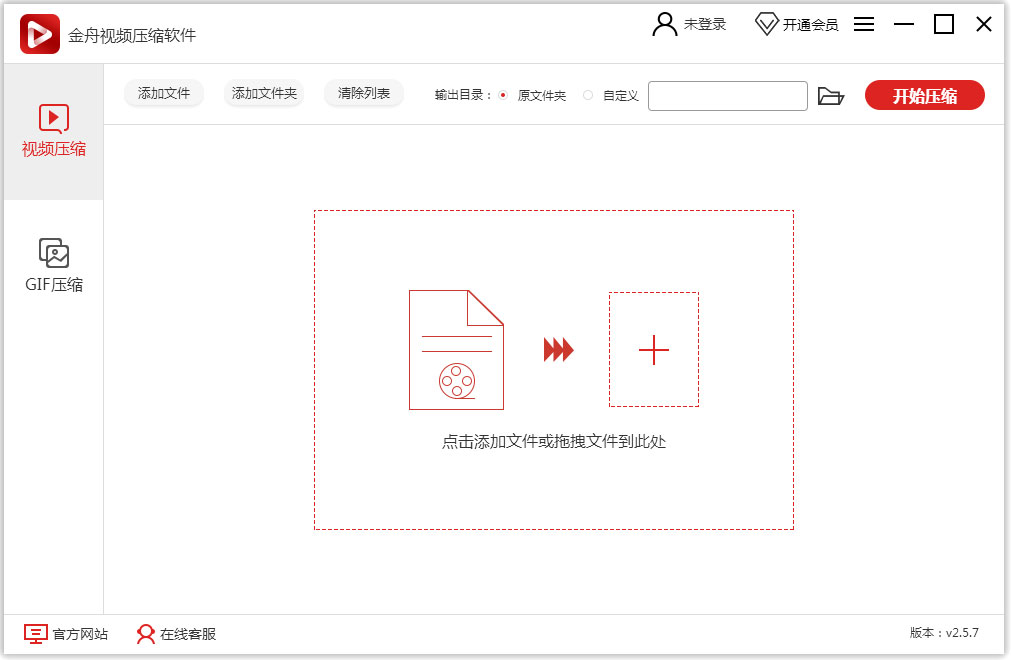
Task: Click the 添加文件夹 button
Action: (264, 94)
